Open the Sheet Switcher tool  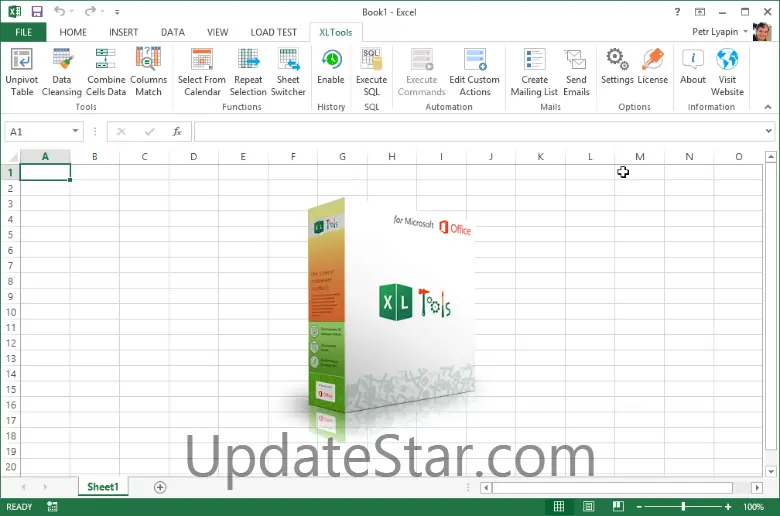(x=288, y=61)
